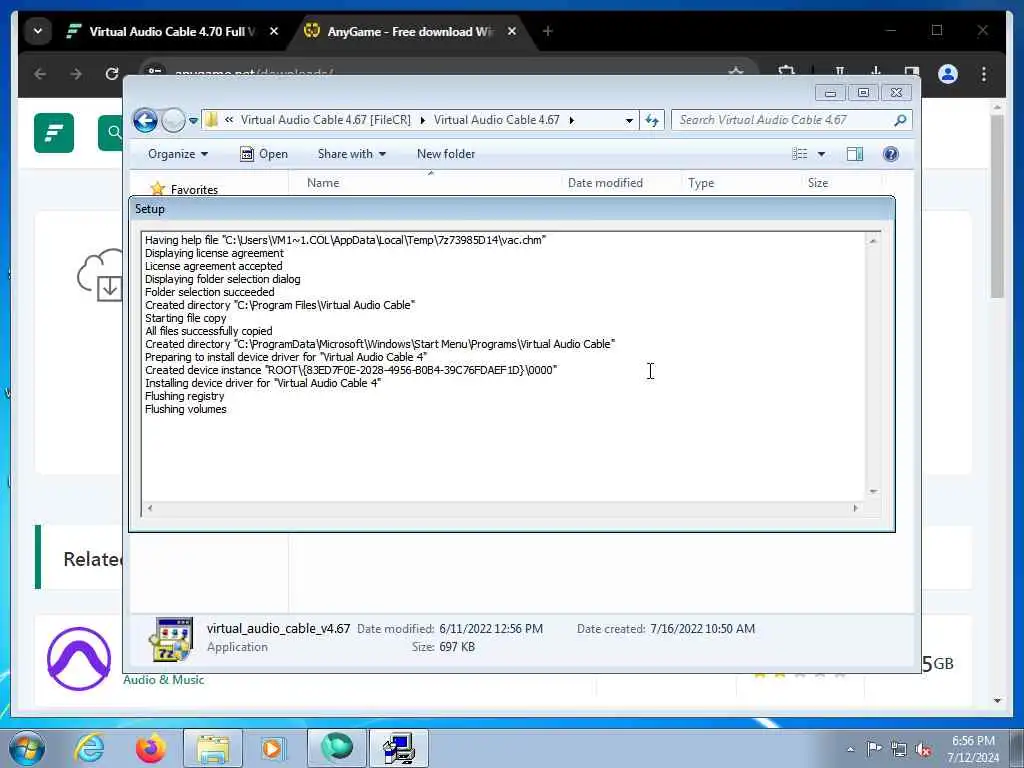Click the Open toolbar button
The image size is (1024, 768).
tap(264, 154)
